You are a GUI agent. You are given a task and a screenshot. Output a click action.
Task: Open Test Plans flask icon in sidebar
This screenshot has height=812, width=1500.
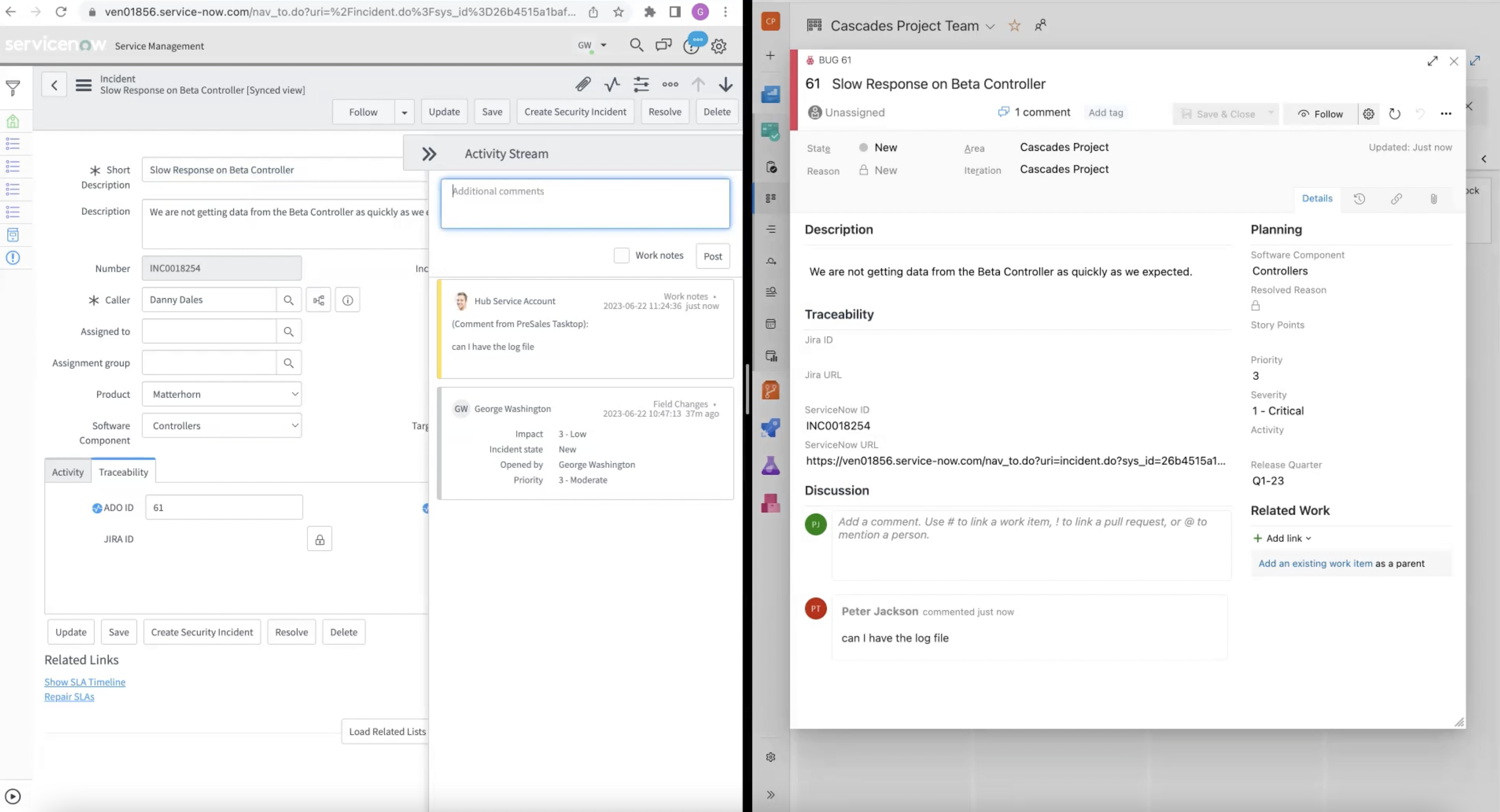click(770, 465)
